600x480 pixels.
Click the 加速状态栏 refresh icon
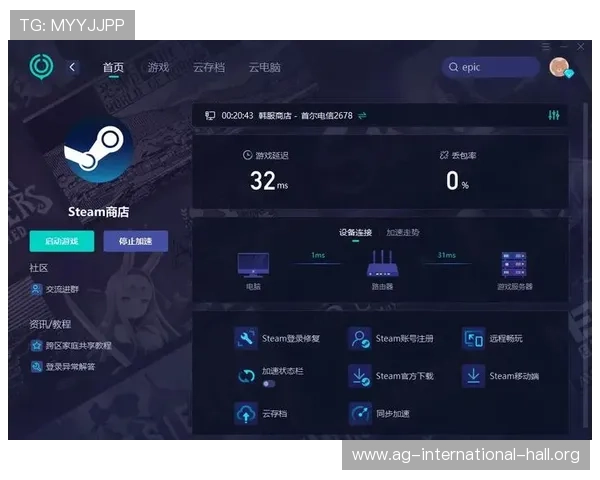point(246,376)
